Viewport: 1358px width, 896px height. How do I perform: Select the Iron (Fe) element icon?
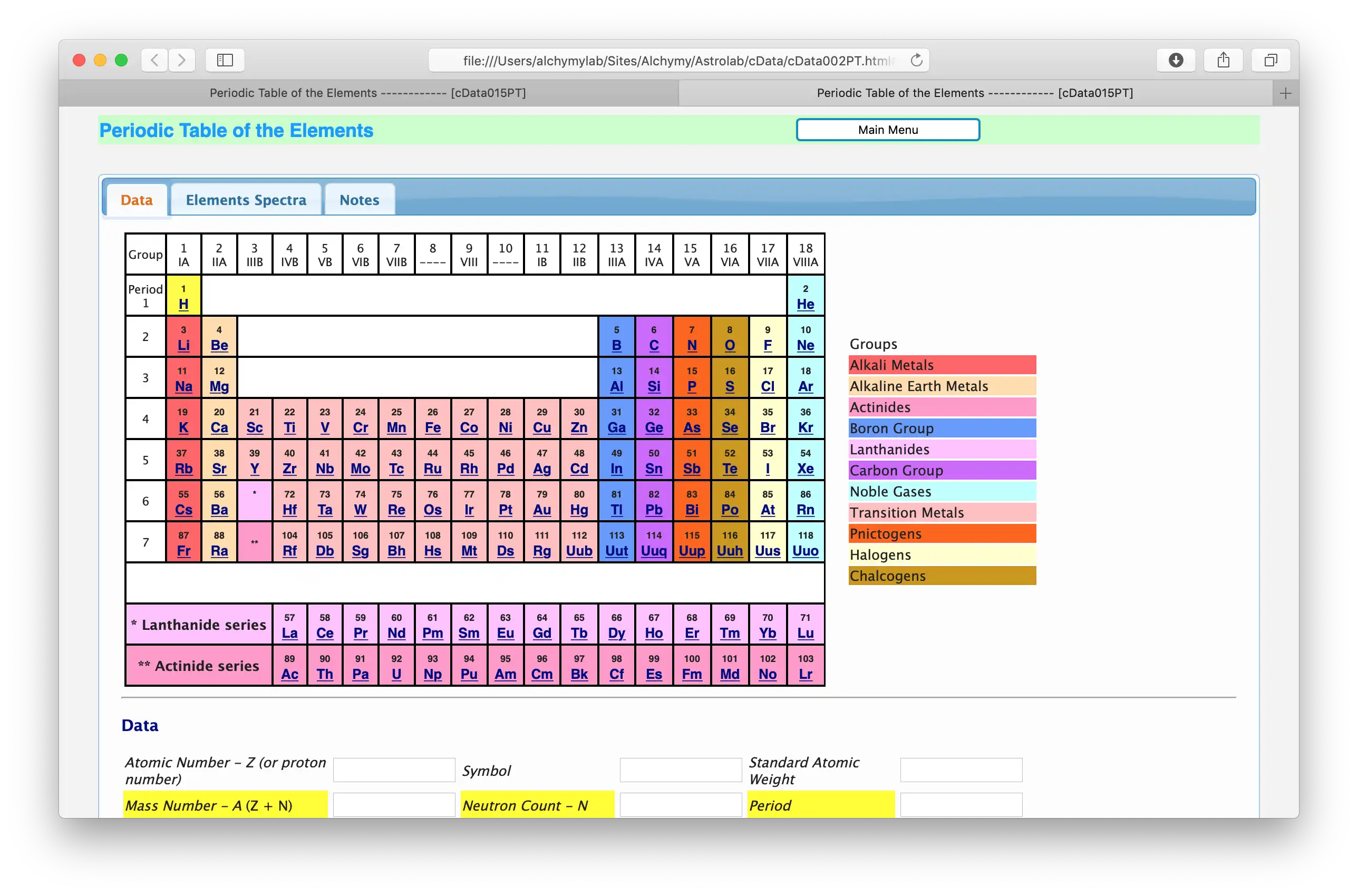pos(432,420)
